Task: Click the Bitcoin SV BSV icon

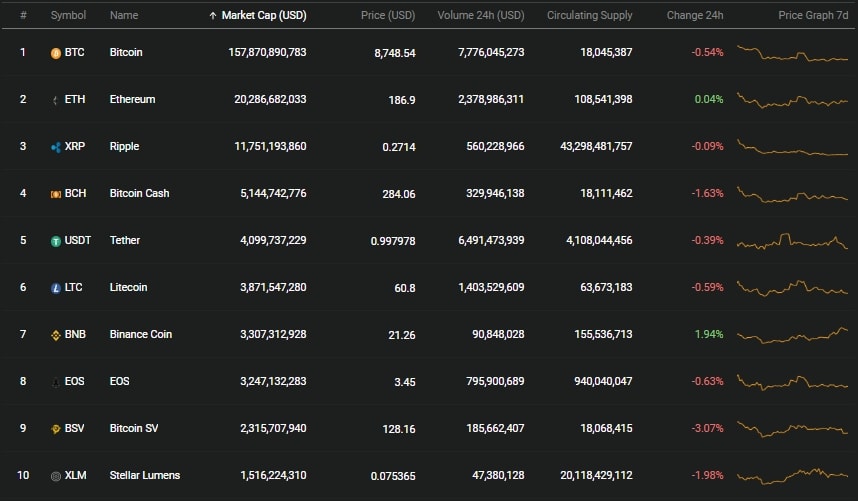Action: pyautogui.click(x=56, y=429)
